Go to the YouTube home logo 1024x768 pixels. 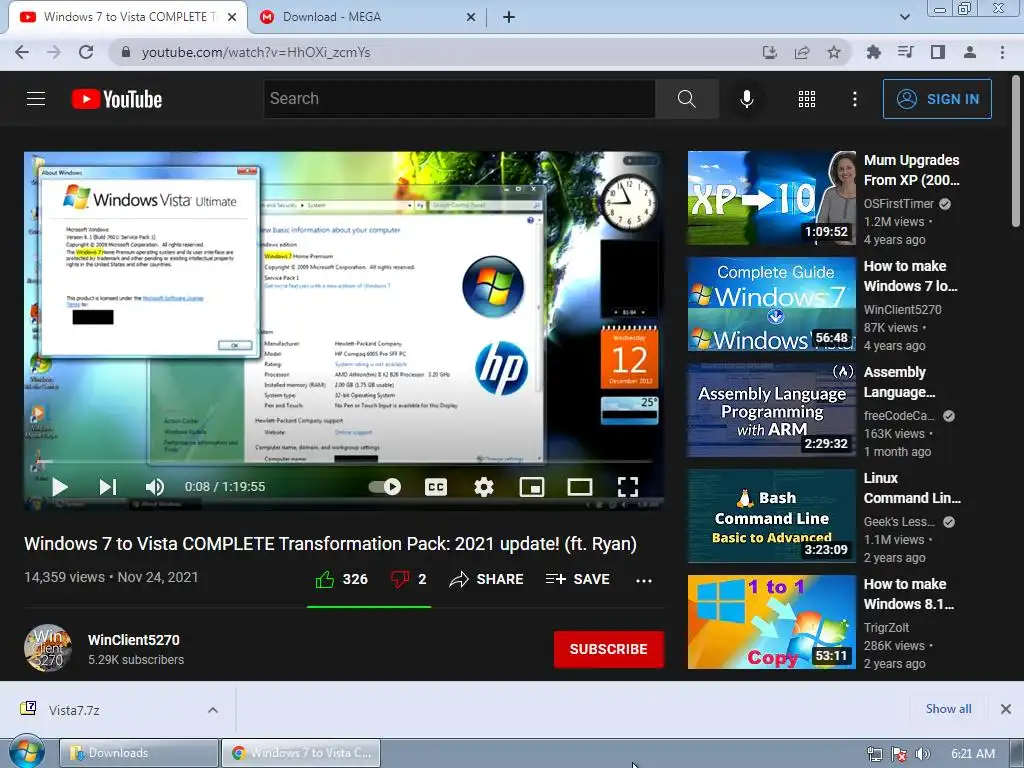[117, 99]
